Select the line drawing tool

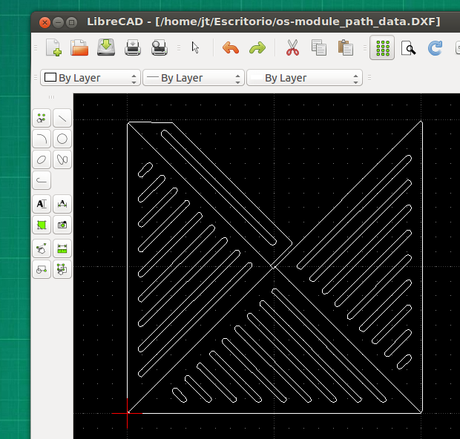62,118
